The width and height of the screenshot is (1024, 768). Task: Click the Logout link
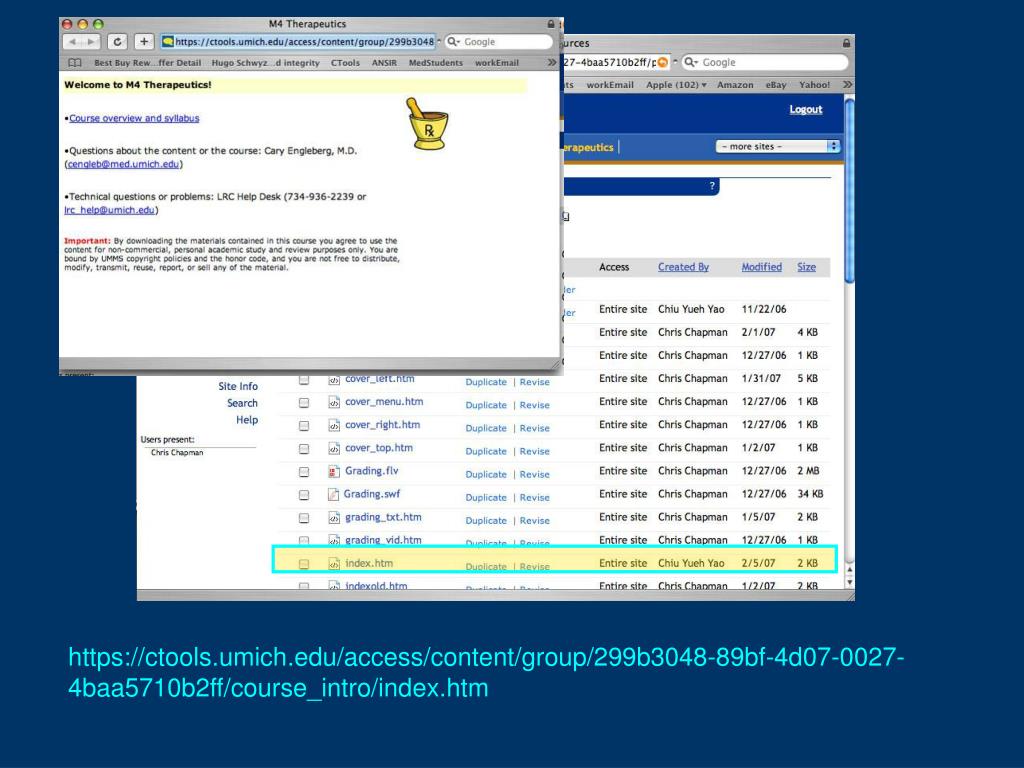point(805,109)
